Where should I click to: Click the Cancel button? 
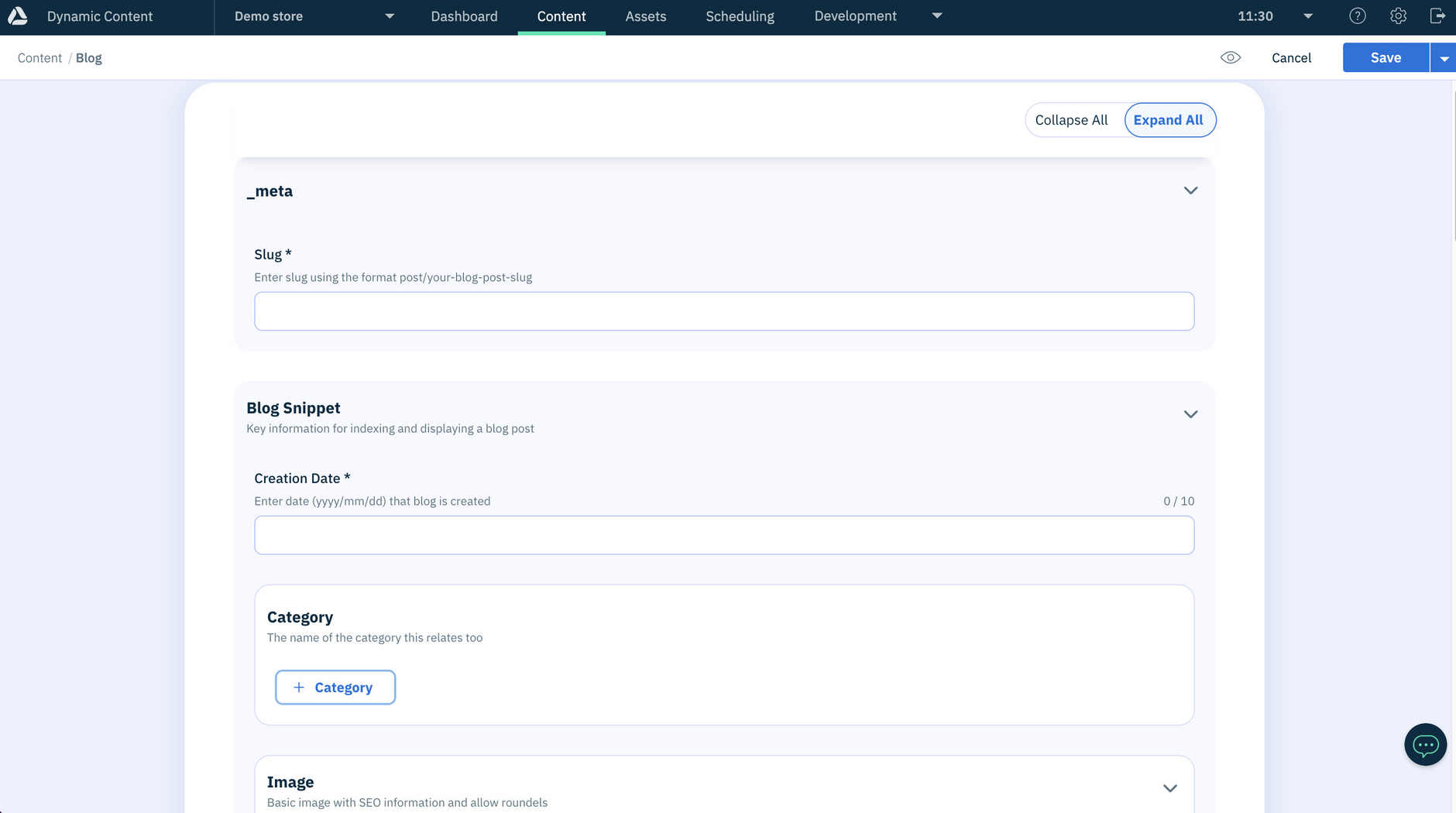click(1291, 58)
